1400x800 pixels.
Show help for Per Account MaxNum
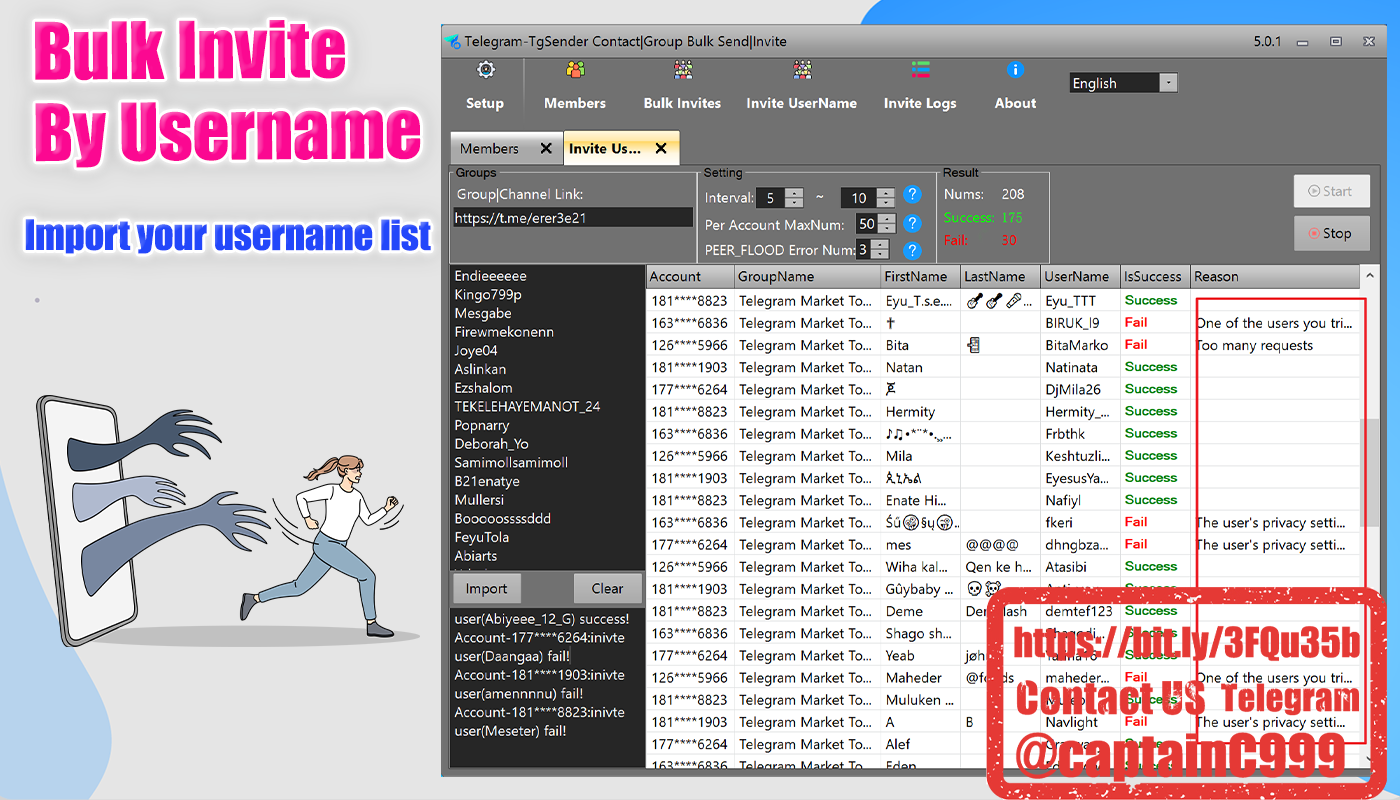point(912,223)
